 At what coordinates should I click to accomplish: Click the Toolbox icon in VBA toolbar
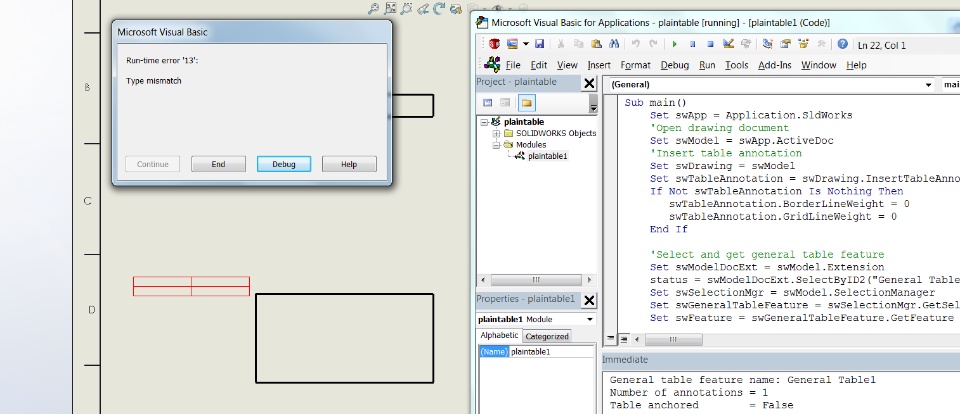pyautogui.click(x=822, y=44)
